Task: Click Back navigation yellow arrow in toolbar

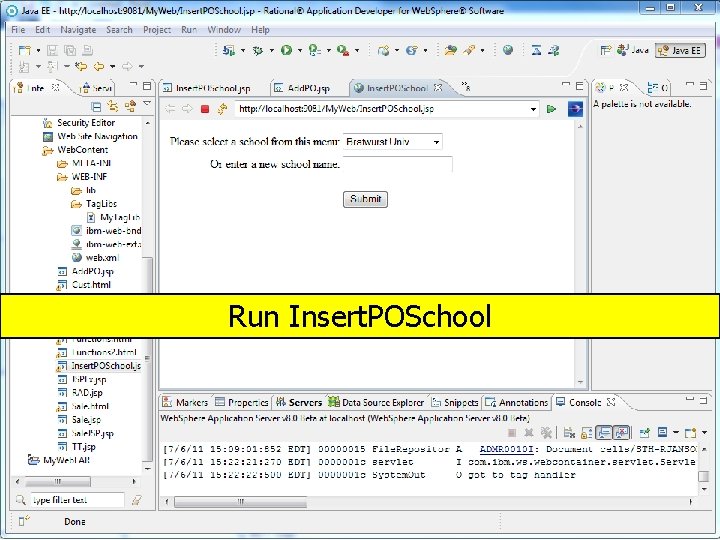Action: click(99, 67)
